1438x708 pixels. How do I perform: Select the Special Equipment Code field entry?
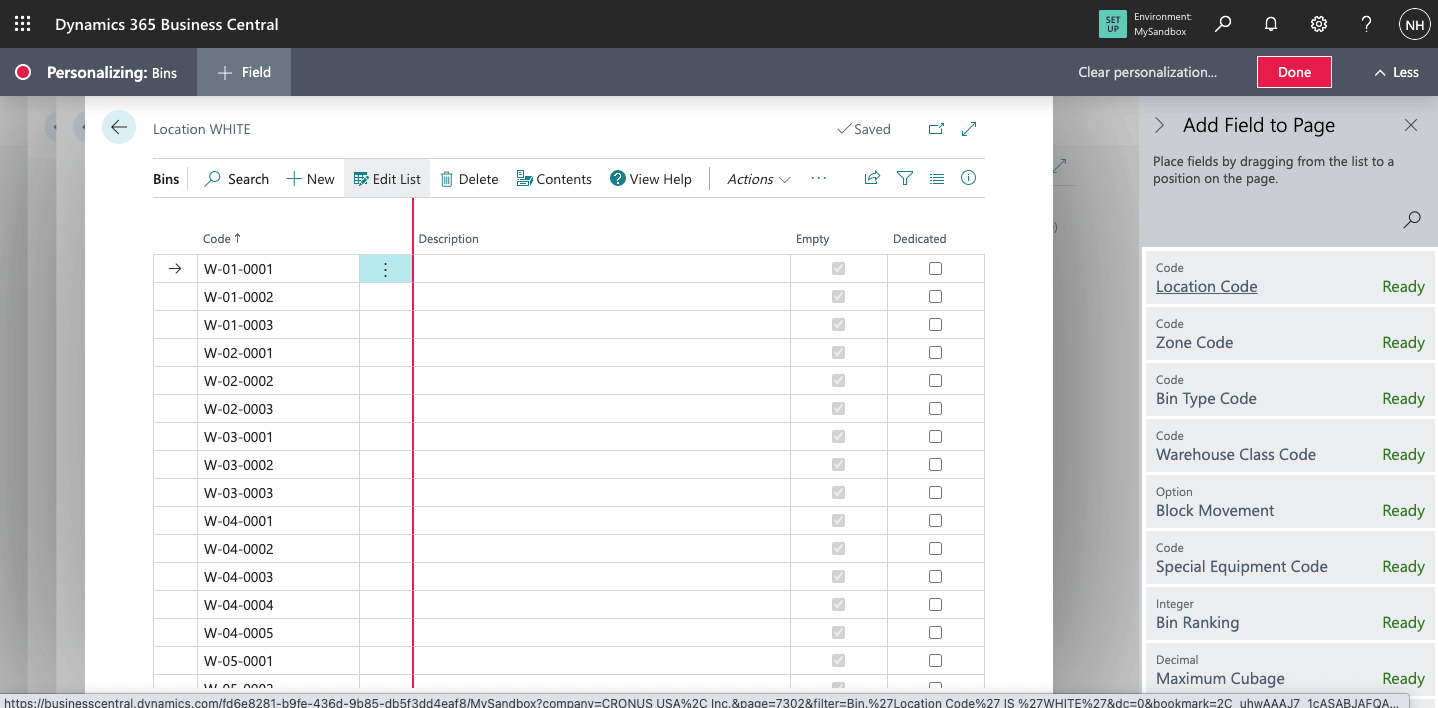click(x=1290, y=556)
